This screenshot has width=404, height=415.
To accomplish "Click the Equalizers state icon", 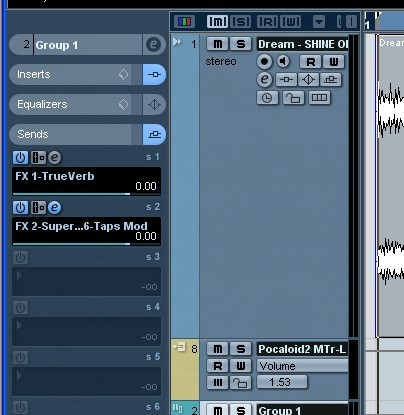I will [x=154, y=104].
